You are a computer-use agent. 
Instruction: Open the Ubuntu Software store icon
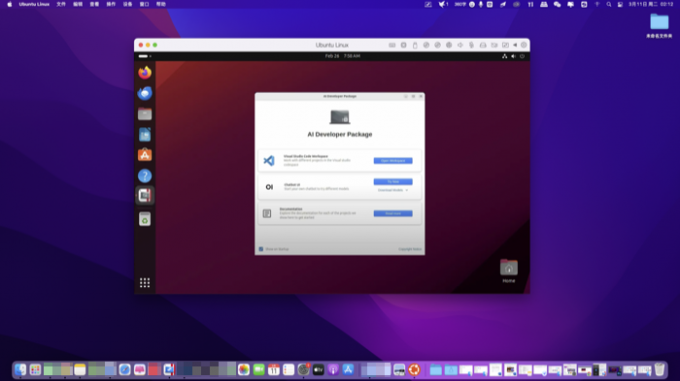click(145, 155)
